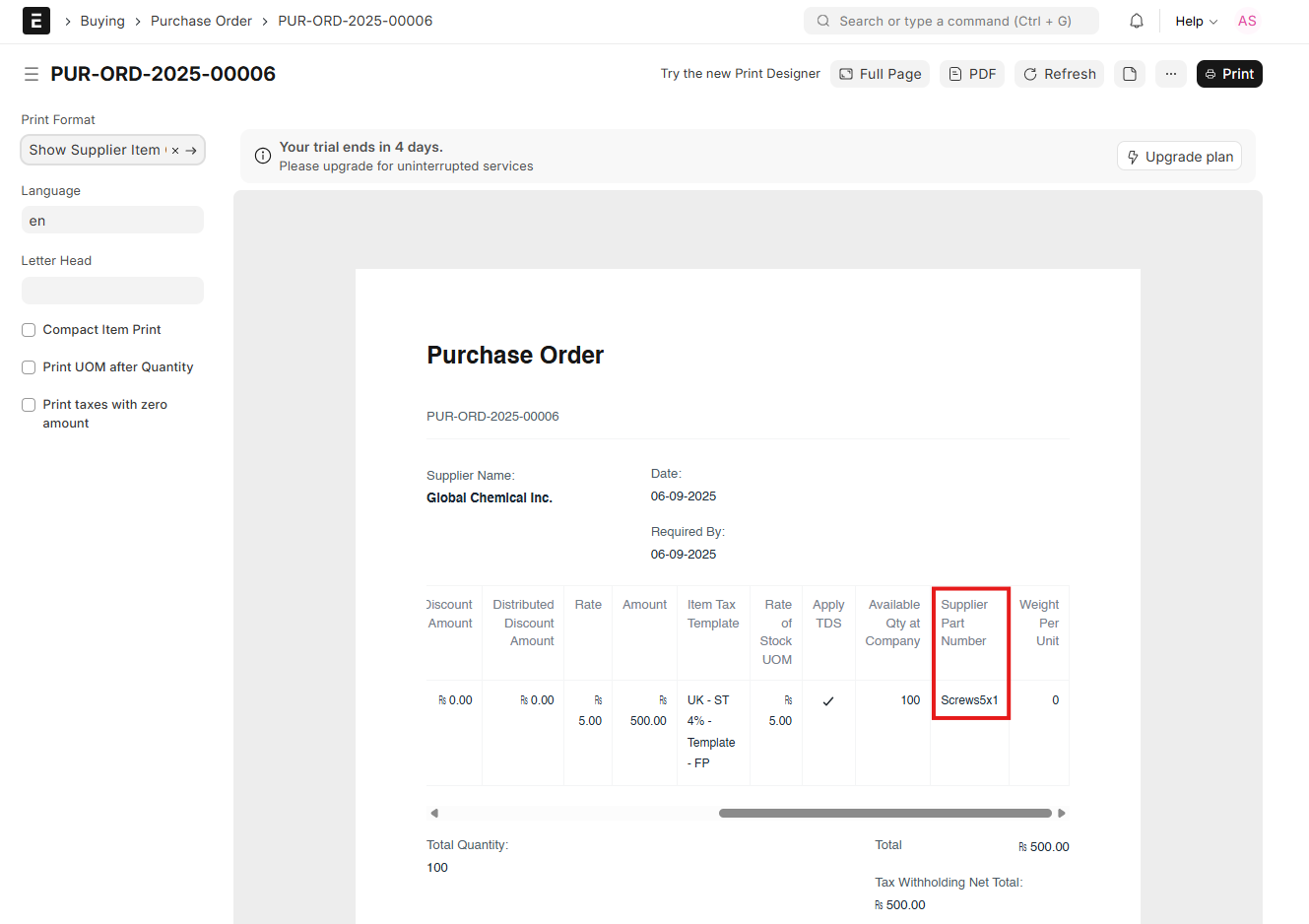Open the Letter Head selector field

[x=112, y=291]
